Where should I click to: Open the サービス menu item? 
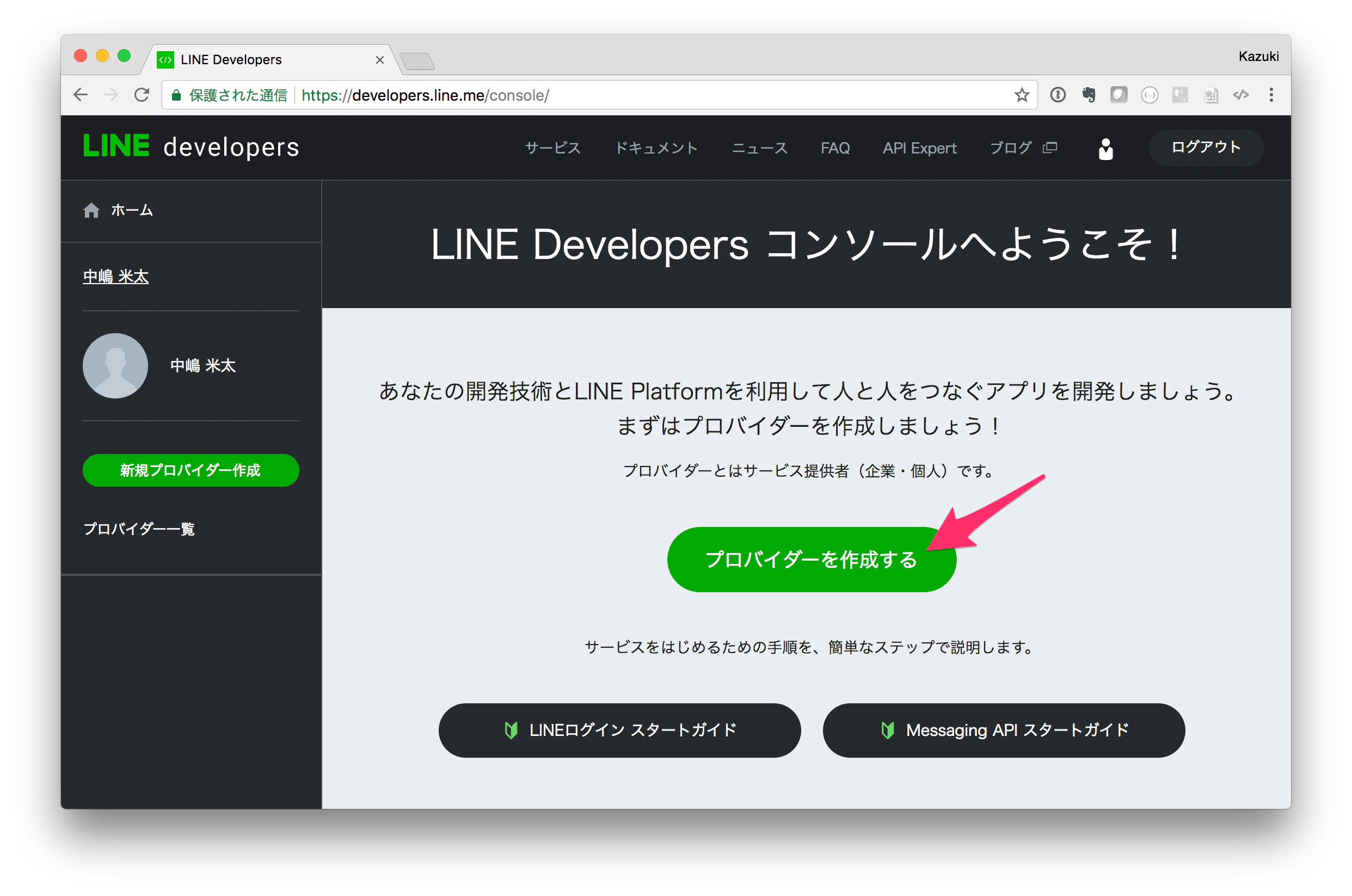pyautogui.click(x=552, y=148)
